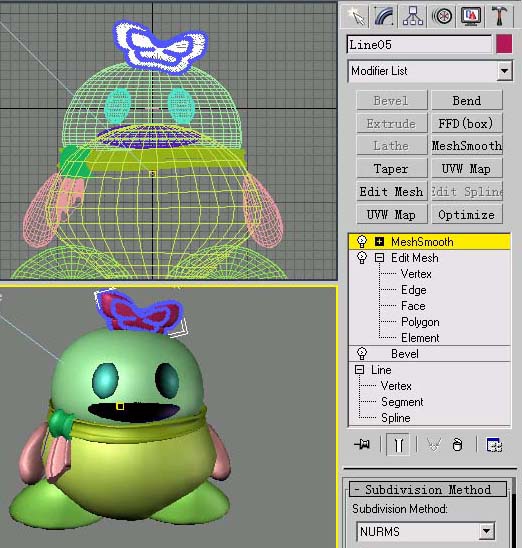The height and width of the screenshot is (548, 522).
Task: Open the Create command panel tab
Action: tap(356, 16)
